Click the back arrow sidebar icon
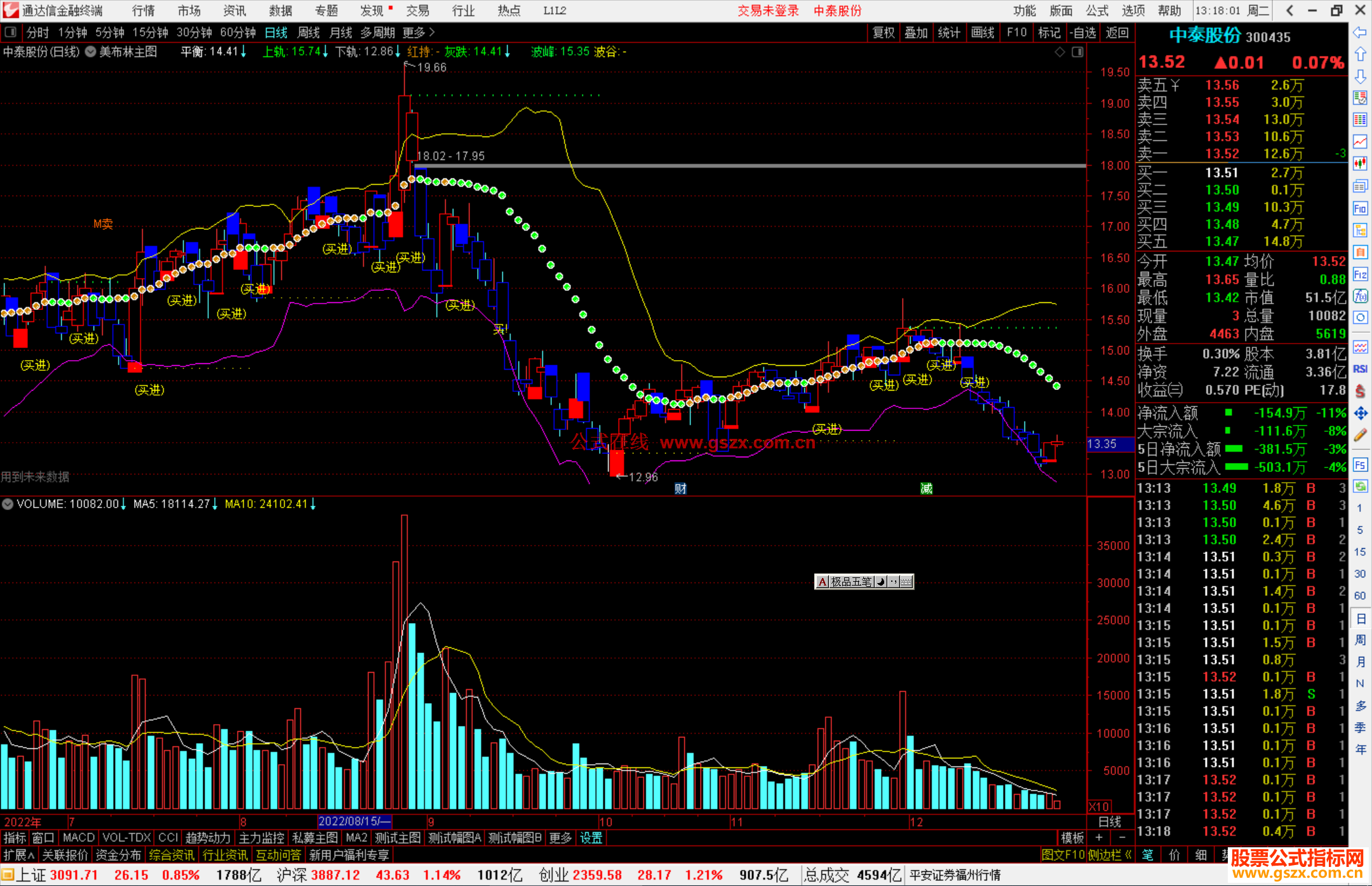 coord(1360,32)
